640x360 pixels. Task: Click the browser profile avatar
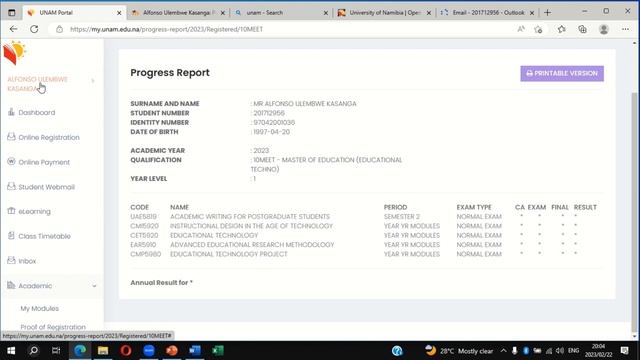click(604, 29)
